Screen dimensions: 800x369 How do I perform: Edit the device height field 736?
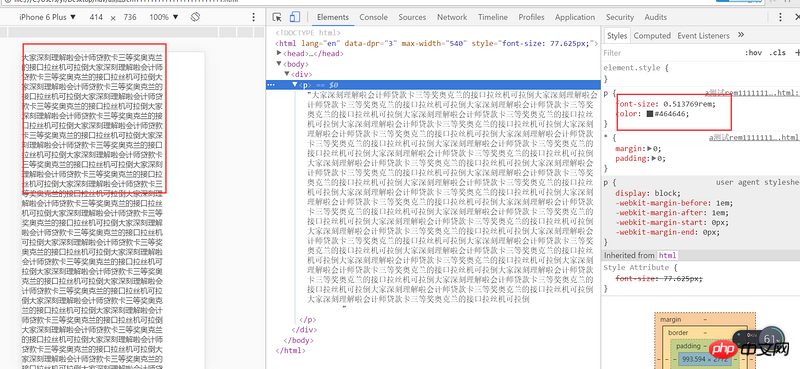(130, 17)
